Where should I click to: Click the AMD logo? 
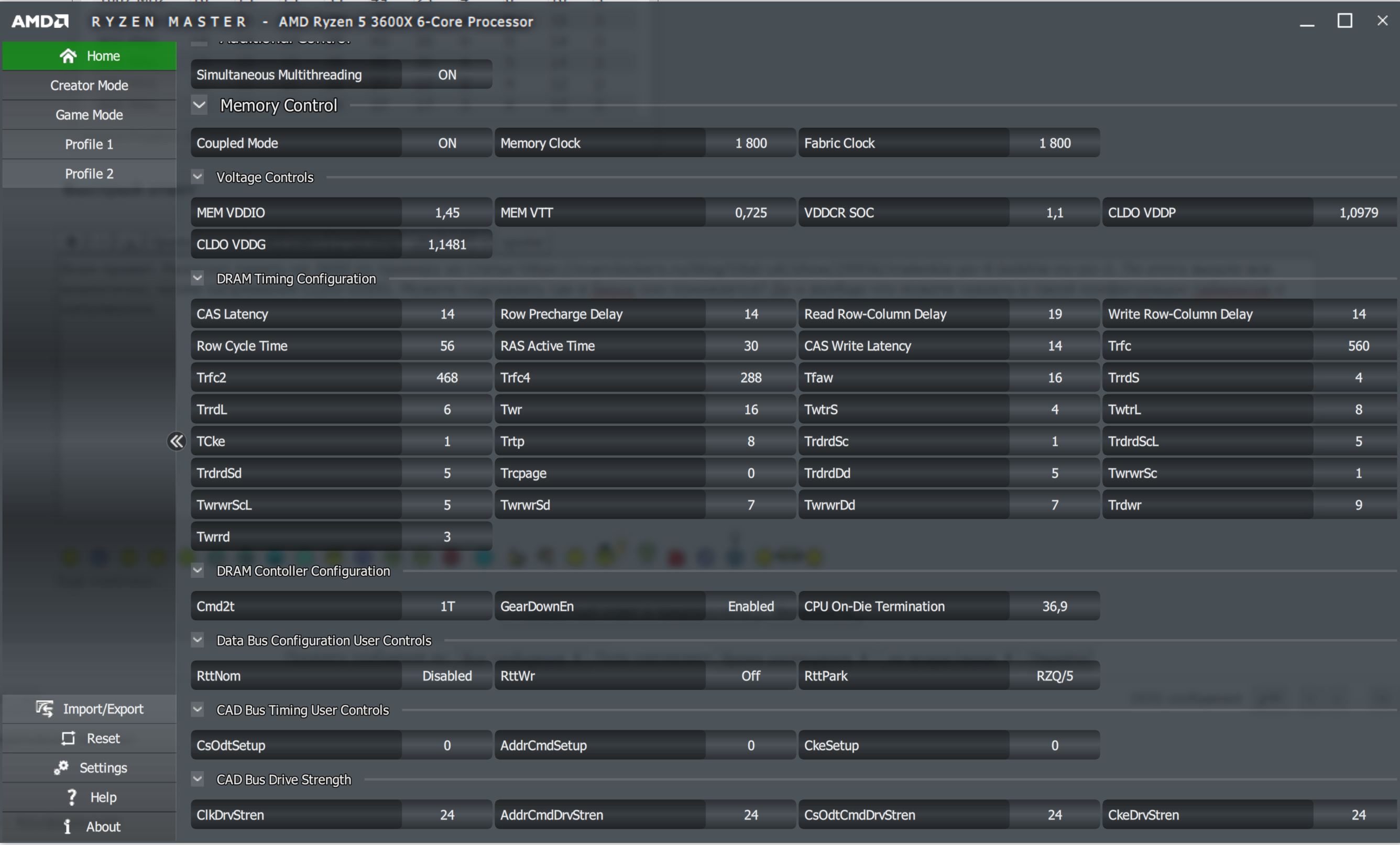[40, 21]
